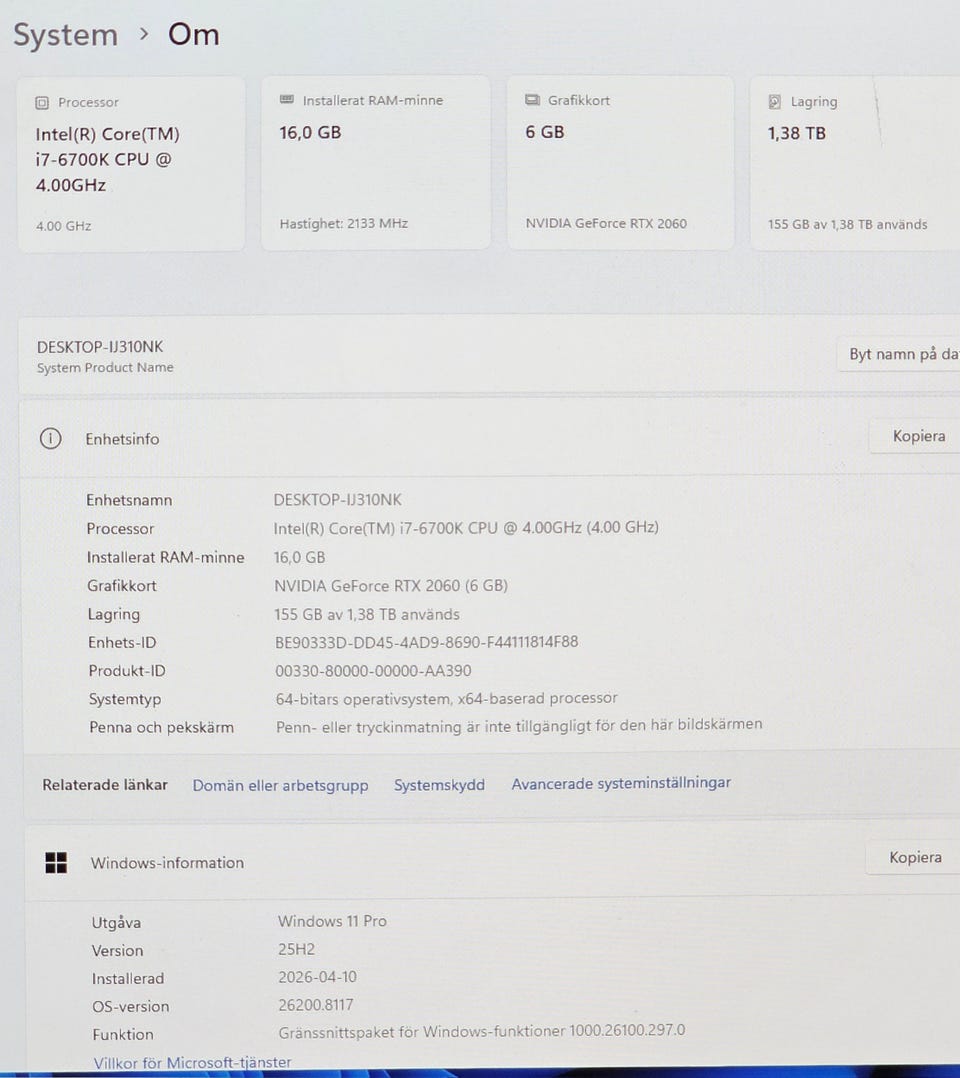This screenshot has height=1078, width=960.
Task: Click the Grafikkort display icon
Action: point(532,100)
